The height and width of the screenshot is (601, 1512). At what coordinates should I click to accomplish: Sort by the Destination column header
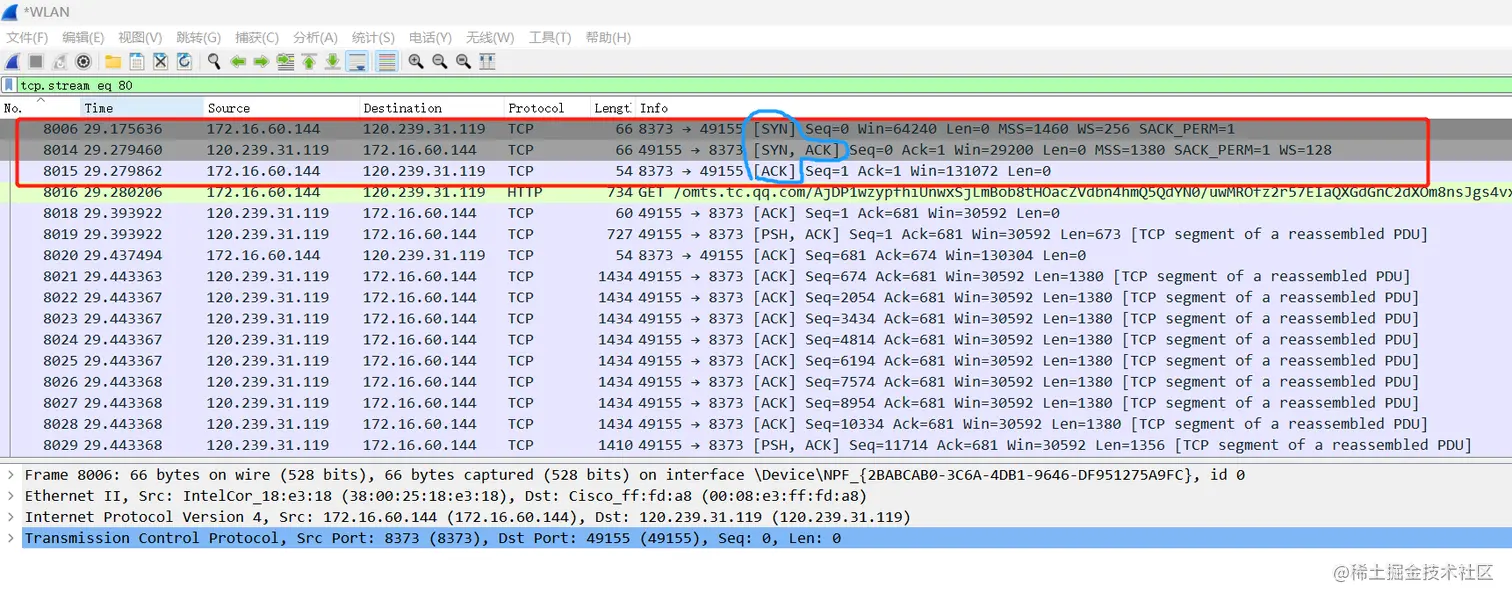pyautogui.click(x=431, y=108)
